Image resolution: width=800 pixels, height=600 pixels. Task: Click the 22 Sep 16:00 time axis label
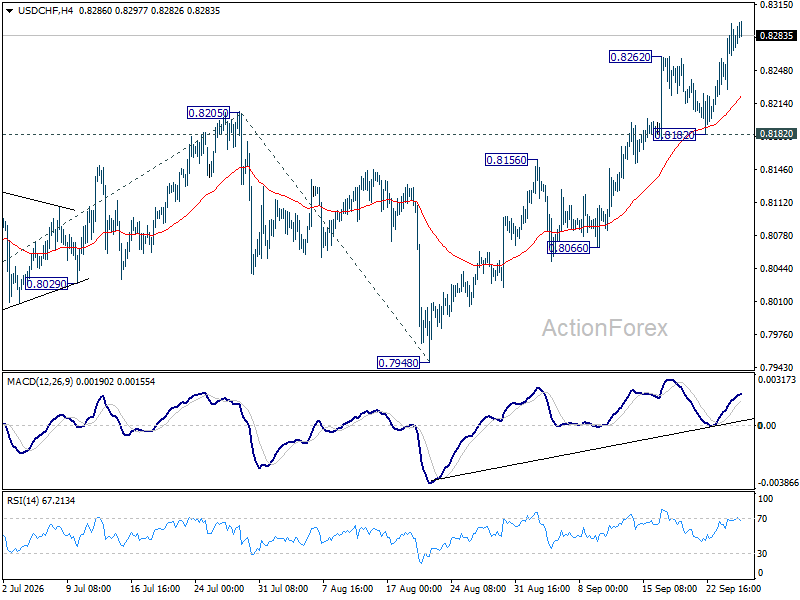pos(734,589)
